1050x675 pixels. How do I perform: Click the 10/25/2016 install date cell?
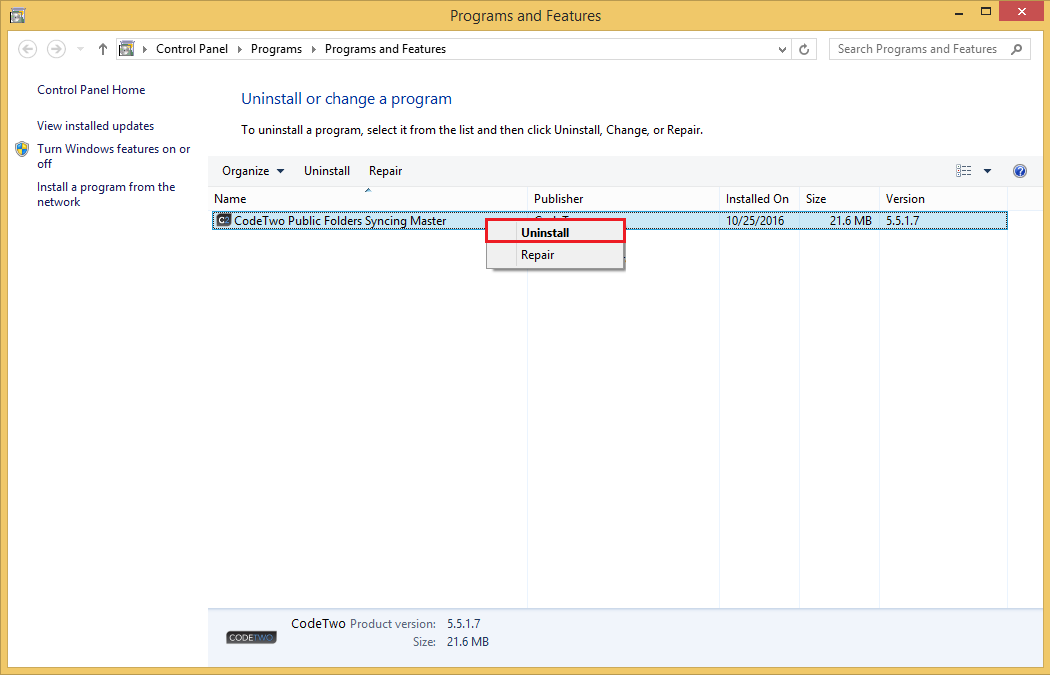pyautogui.click(x=755, y=221)
